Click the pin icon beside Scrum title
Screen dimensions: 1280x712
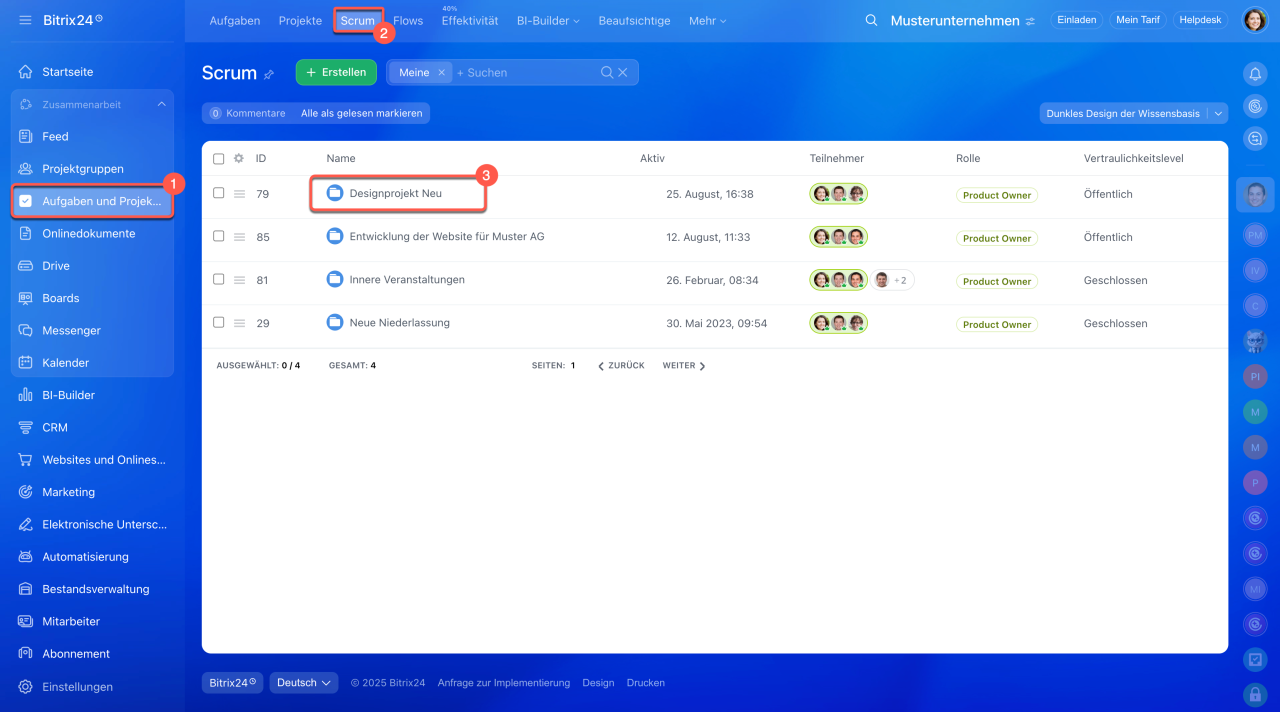[x=268, y=74]
